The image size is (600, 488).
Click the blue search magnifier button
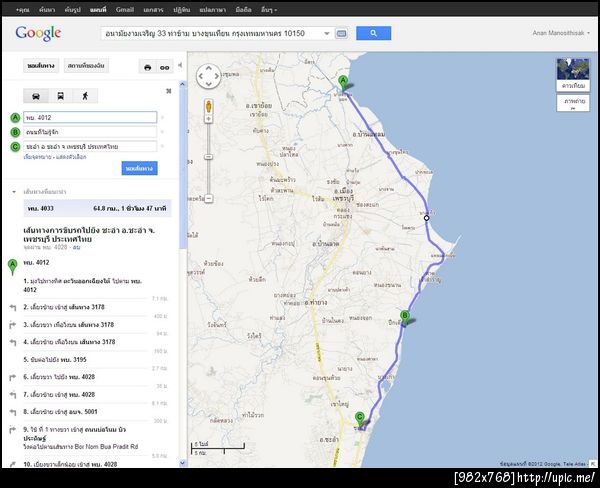tap(373, 33)
